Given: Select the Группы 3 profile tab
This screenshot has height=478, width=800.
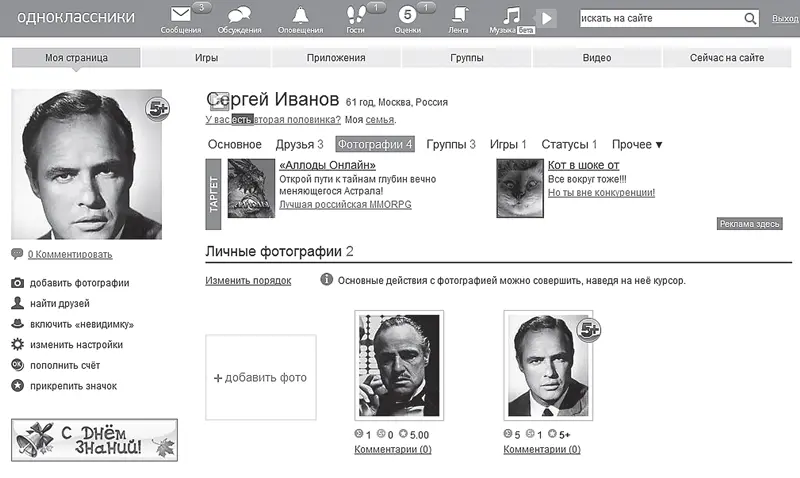Looking at the screenshot, I should [x=451, y=144].
